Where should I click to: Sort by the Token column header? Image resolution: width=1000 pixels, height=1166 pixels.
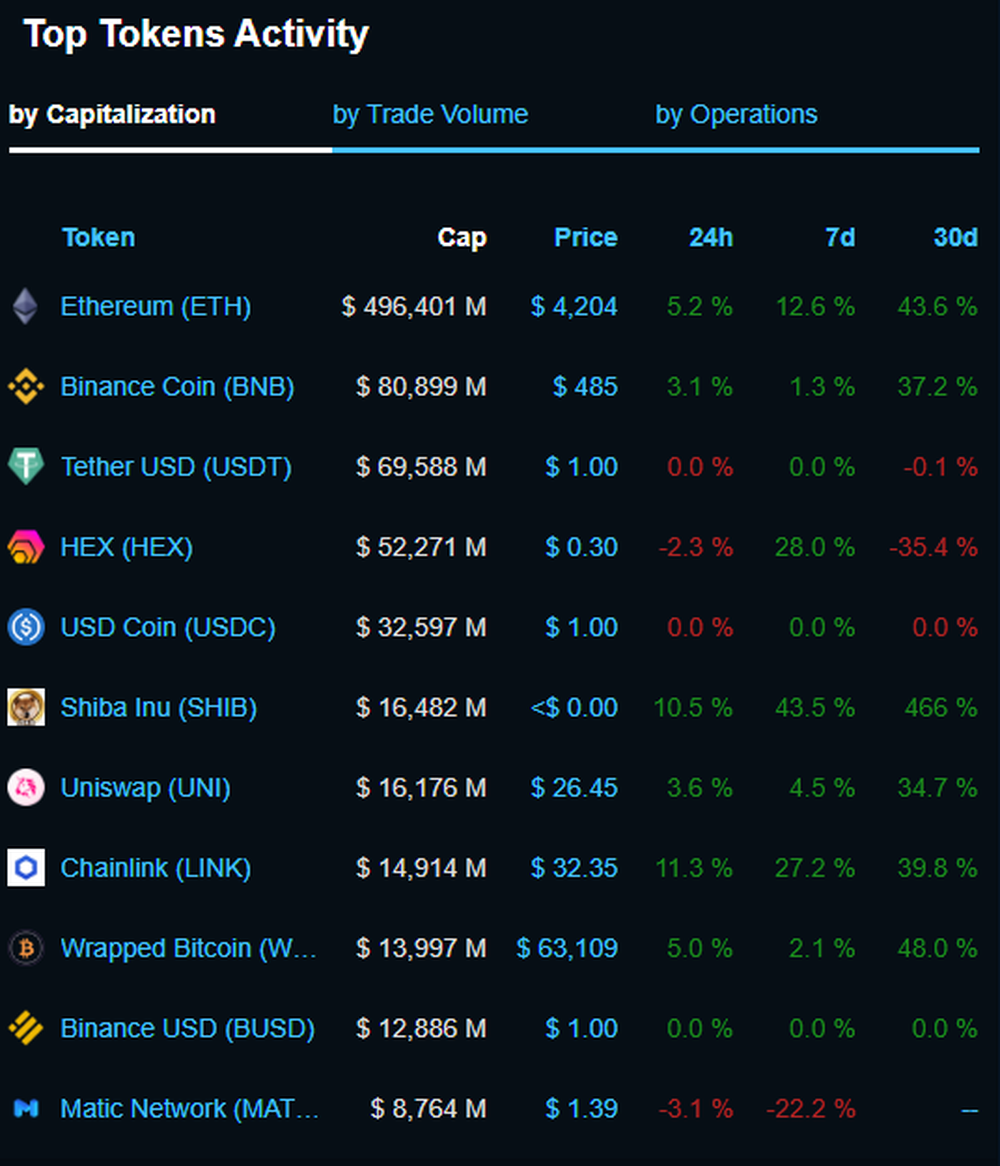98,237
